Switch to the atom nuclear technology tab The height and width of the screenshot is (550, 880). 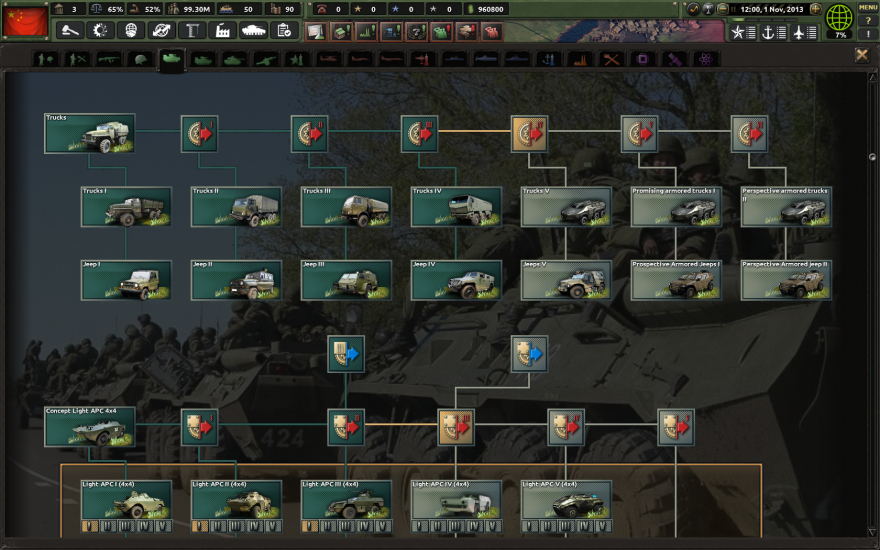tap(706, 59)
